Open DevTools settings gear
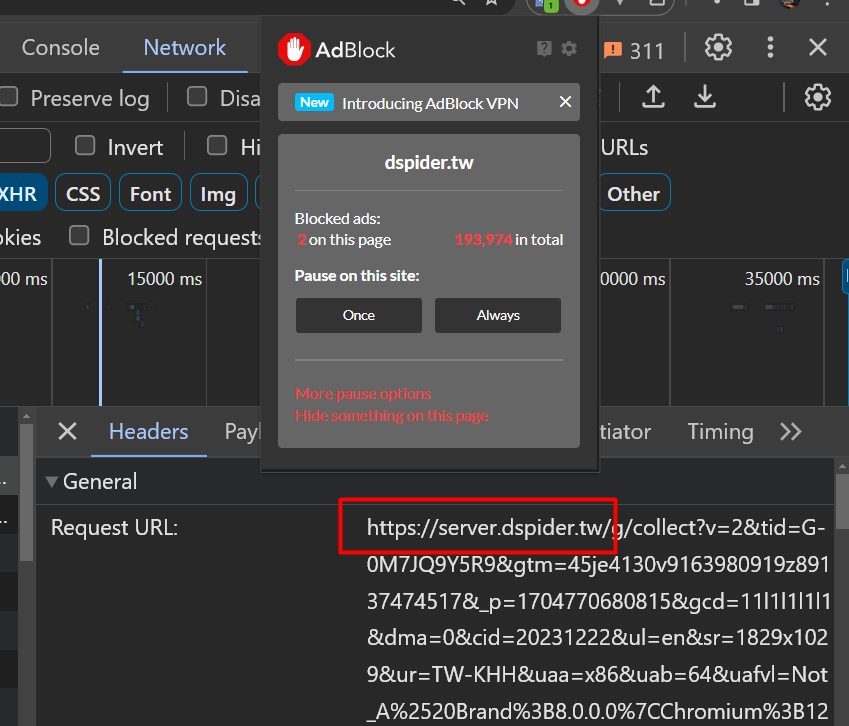Image resolution: width=849 pixels, height=726 pixels. pos(718,47)
